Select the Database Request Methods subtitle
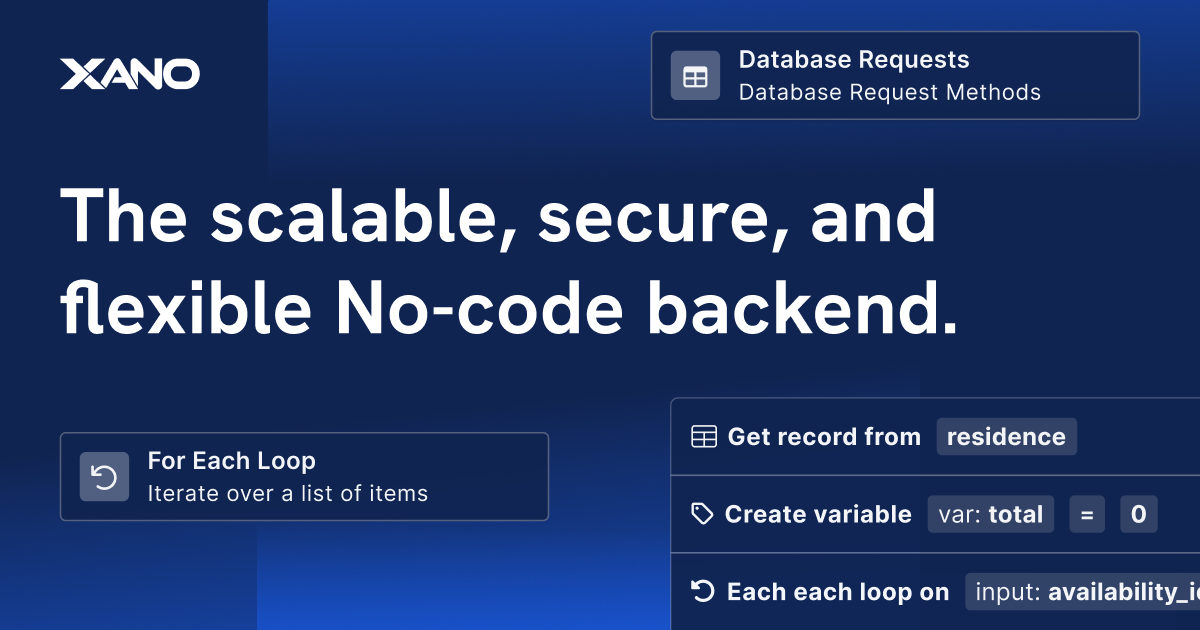The image size is (1200, 630). tap(889, 92)
